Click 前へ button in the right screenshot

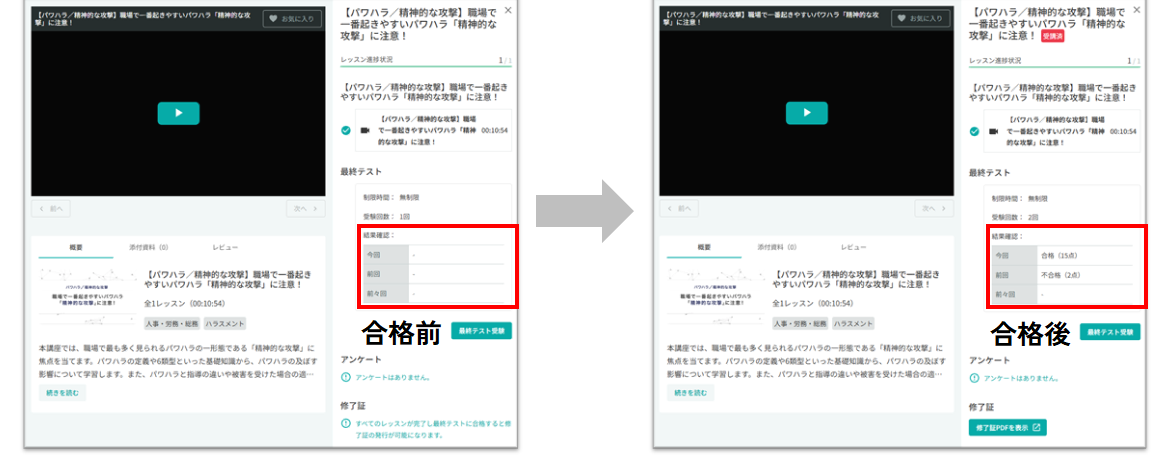point(679,208)
